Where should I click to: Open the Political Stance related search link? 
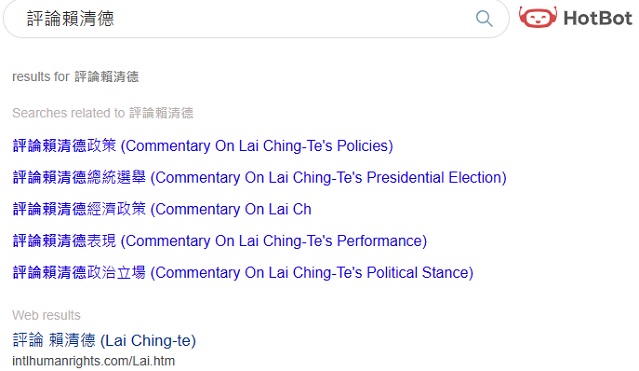(243, 272)
